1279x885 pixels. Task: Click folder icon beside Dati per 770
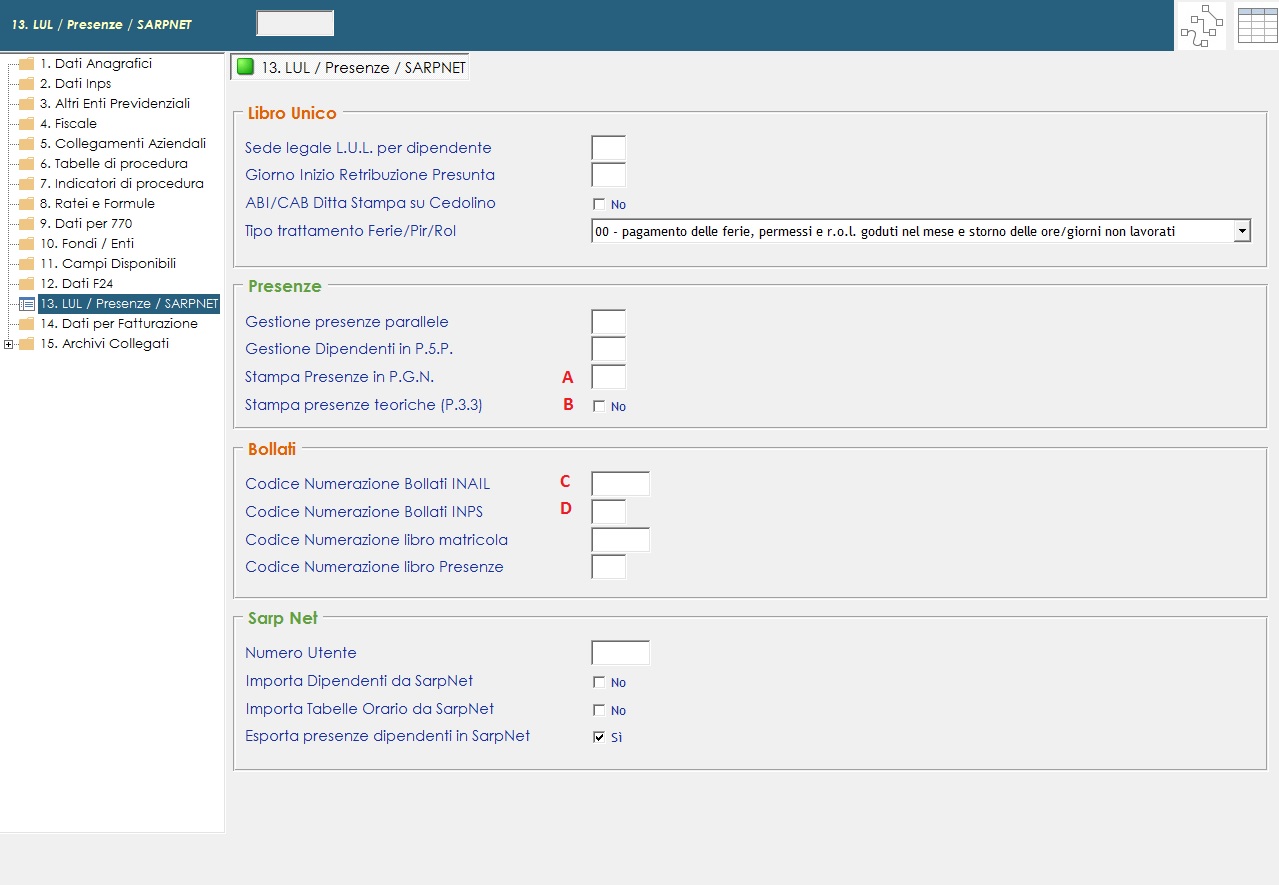[27, 224]
